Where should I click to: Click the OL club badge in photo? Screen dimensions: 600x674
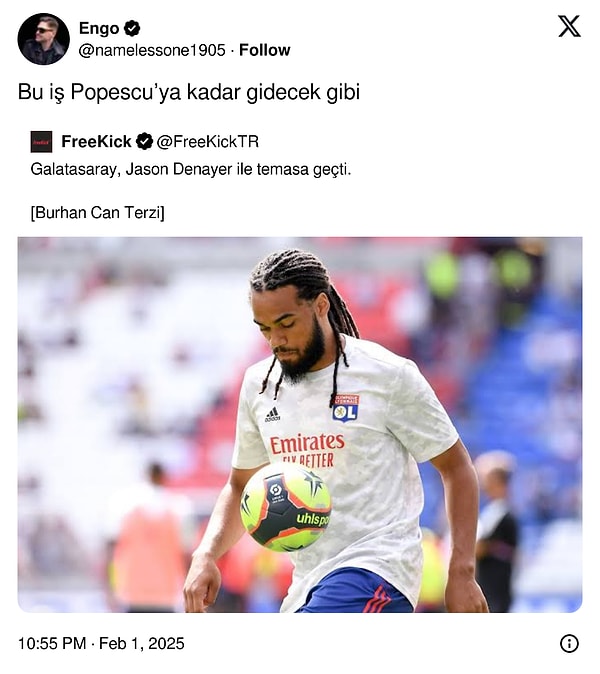[x=346, y=408]
